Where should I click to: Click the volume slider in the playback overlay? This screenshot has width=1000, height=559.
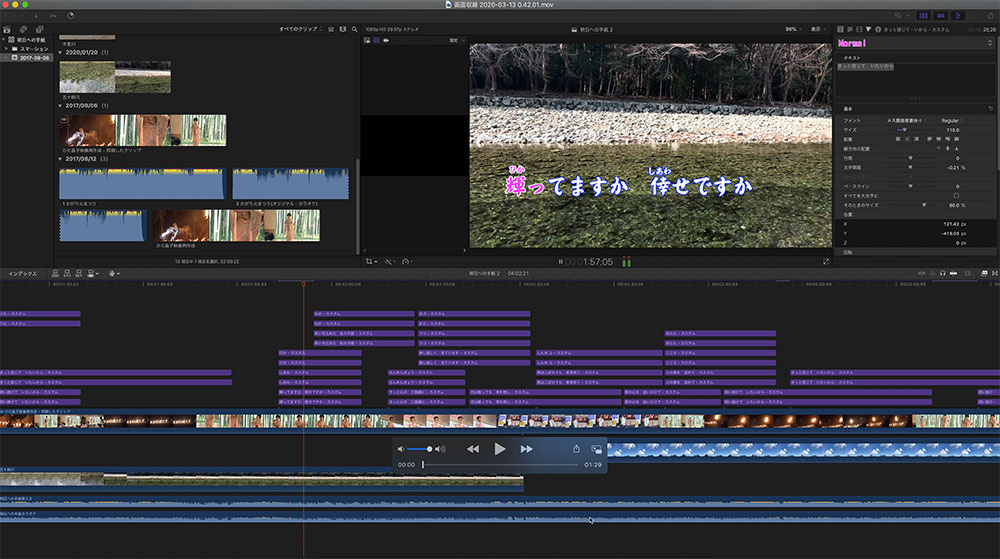click(418, 449)
